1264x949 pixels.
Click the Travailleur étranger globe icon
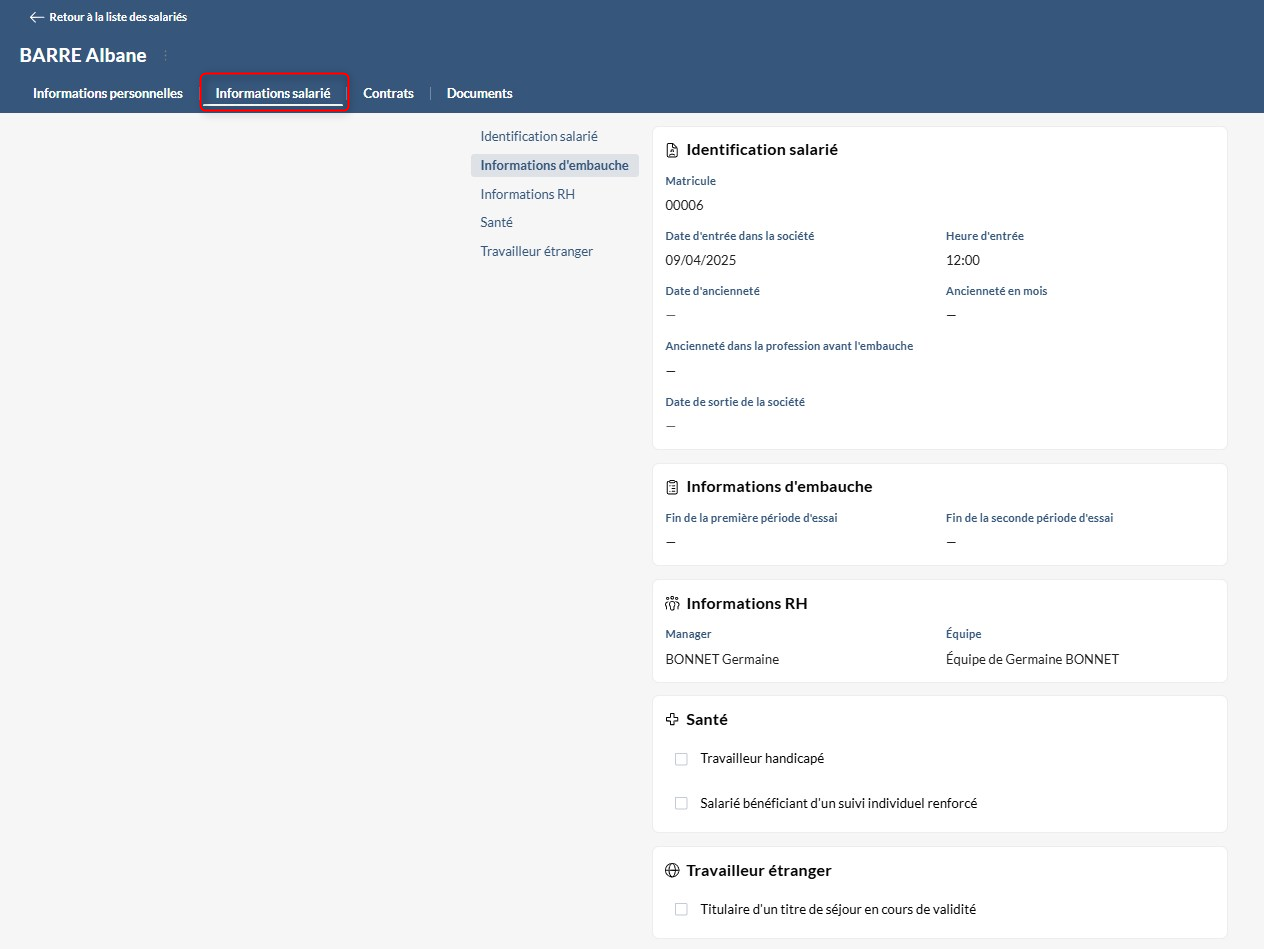672,871
